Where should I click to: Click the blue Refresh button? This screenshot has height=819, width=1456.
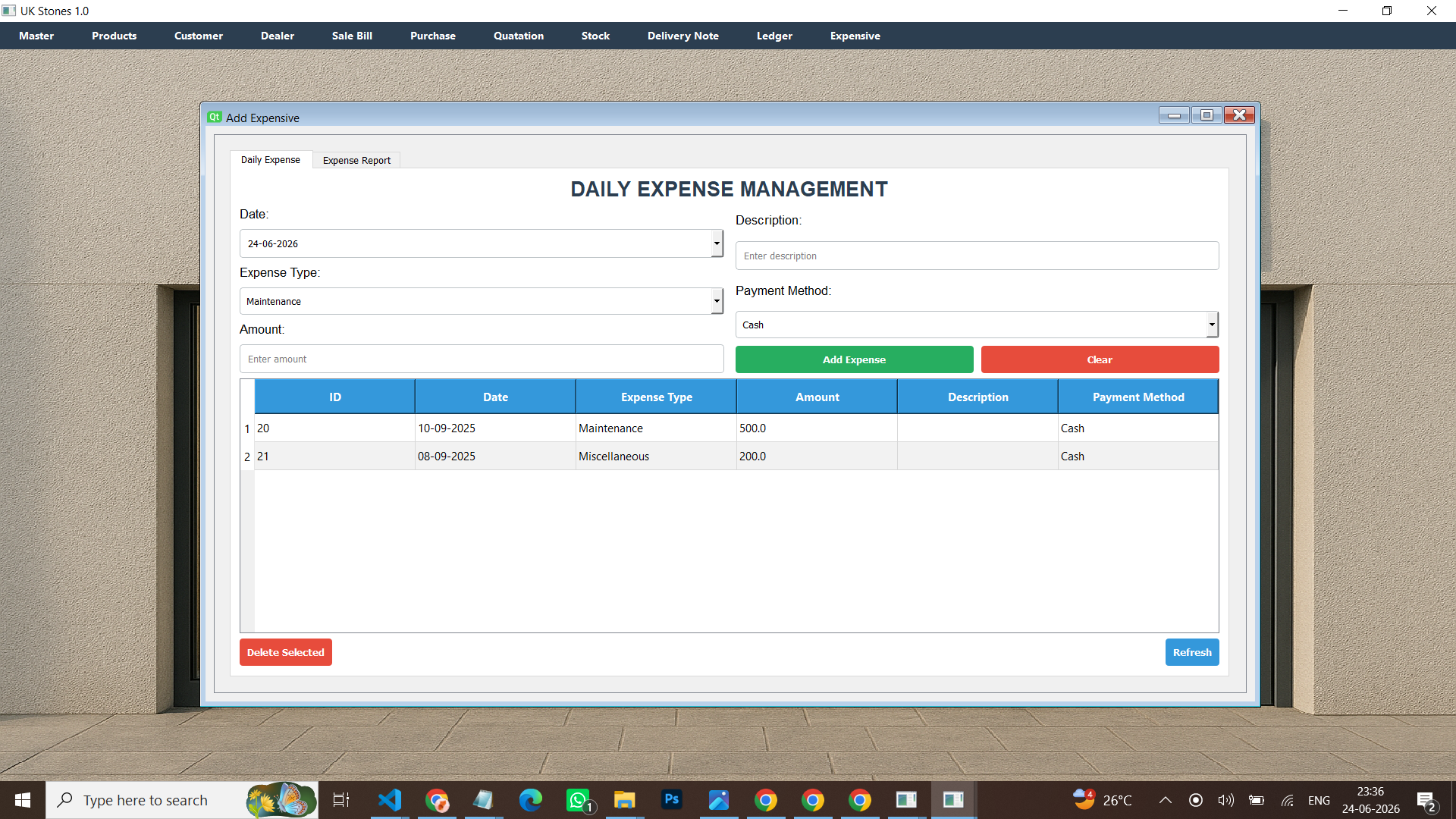(x=1192, y=652)
